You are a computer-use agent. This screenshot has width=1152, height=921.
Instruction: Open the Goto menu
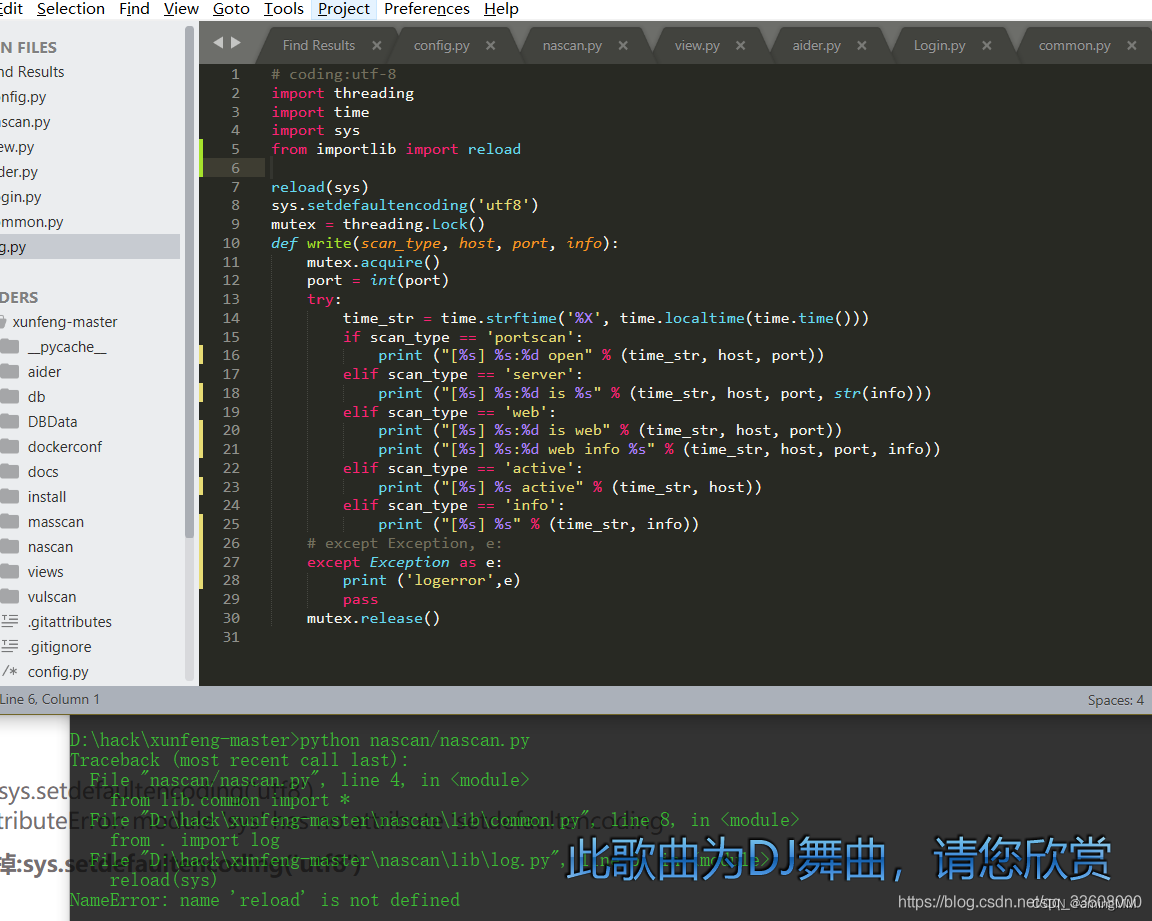[x=231, y=9]
